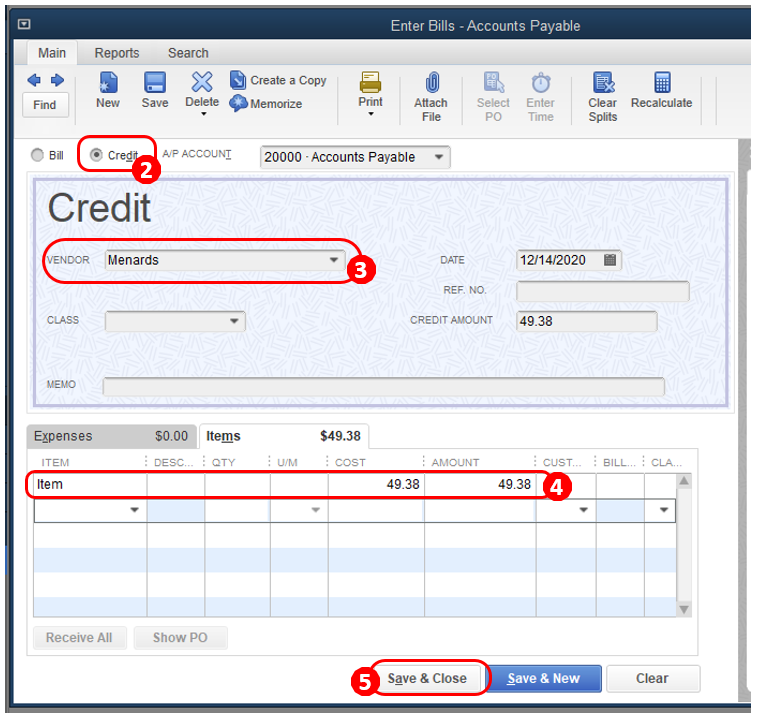Image resolution: width=759 pixels, height=719 pixels.
Task: Click the QTY column header
Action: tap(223, 462)
